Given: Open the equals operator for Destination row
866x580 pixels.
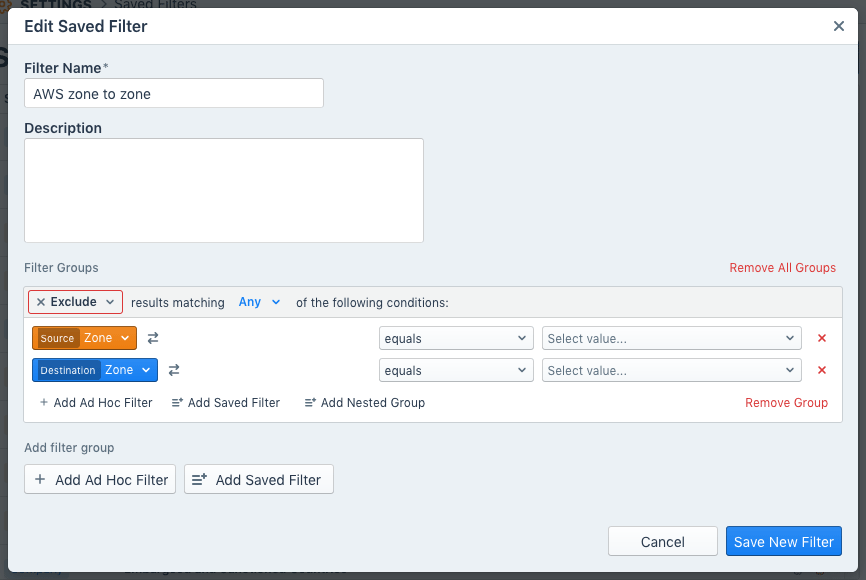Looking at the screenshot, I should pyautogui.click(x=455, y=371).
